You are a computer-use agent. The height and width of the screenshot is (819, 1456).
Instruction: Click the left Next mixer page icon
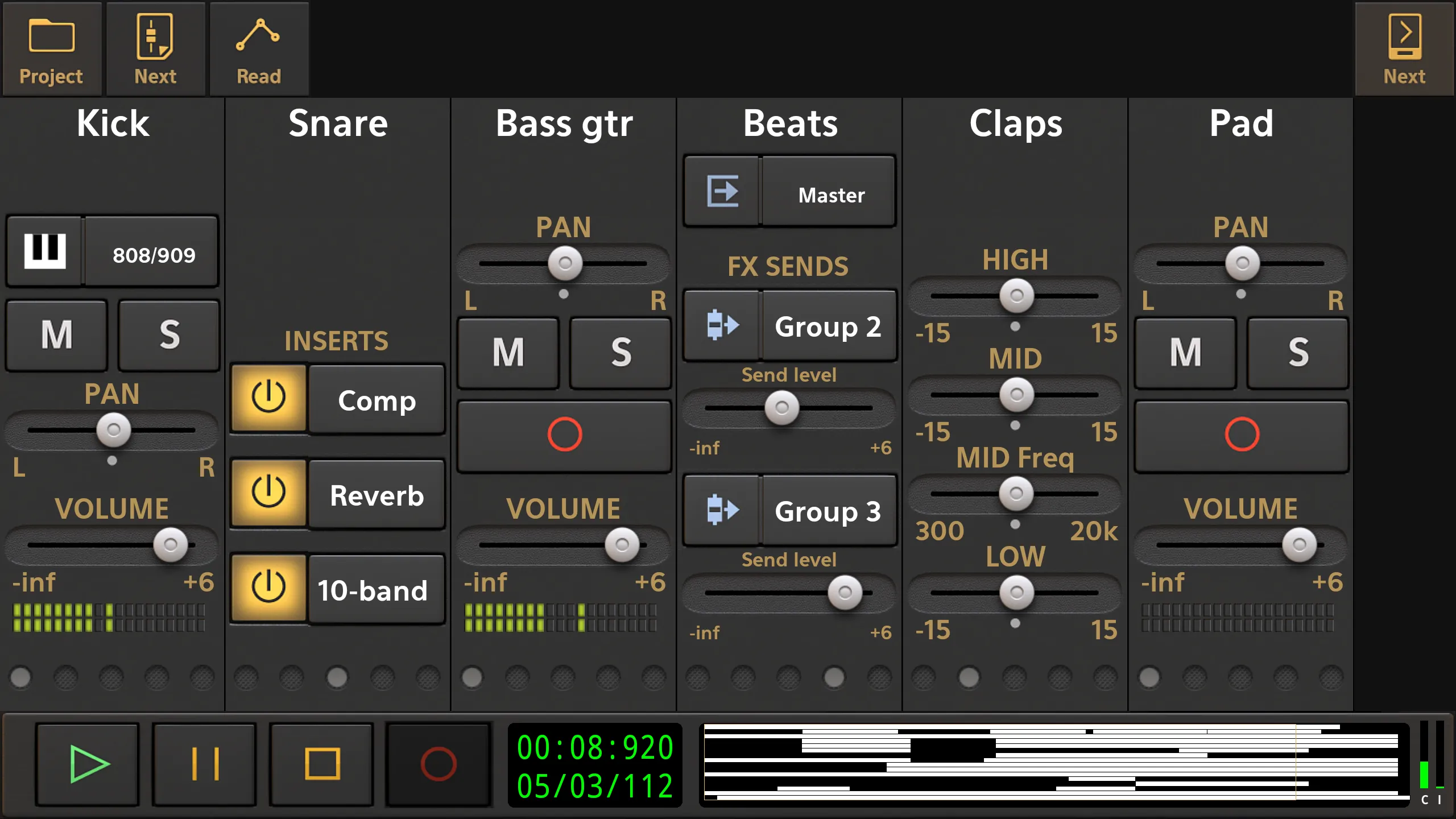click(155, 49)
